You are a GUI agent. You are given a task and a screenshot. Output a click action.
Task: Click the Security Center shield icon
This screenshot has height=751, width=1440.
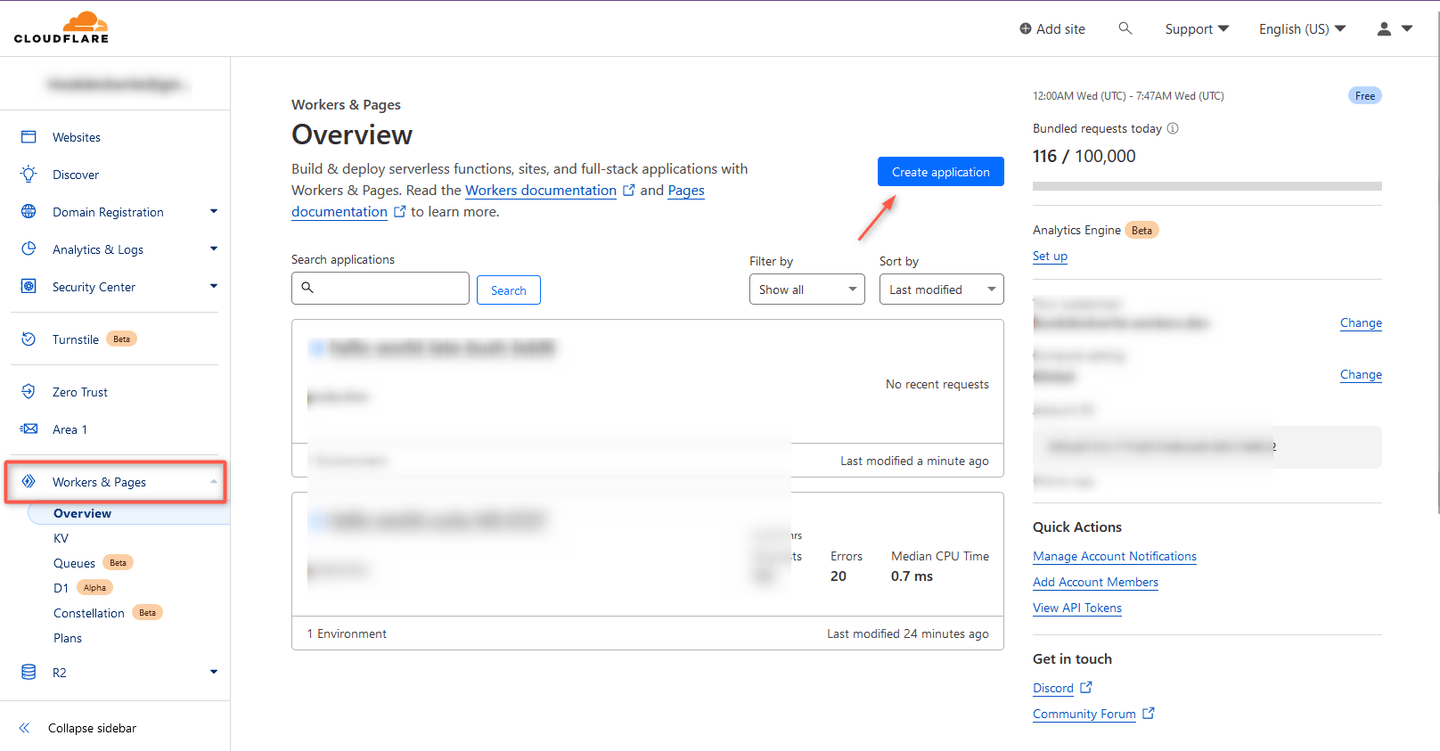point(28,287)
